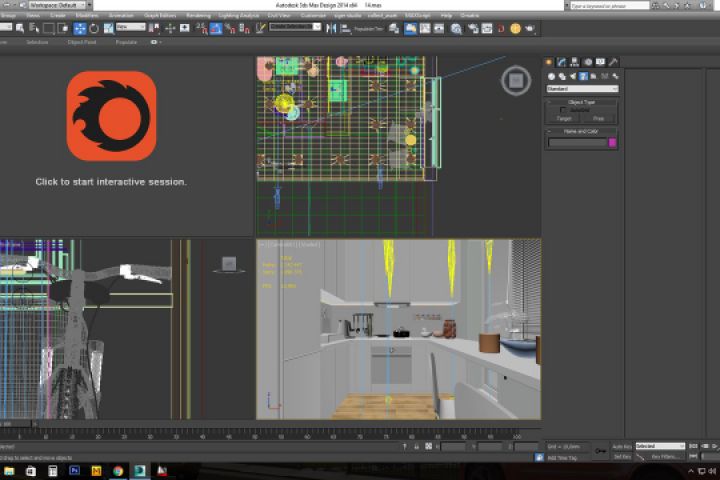Image resolution: width=720 pixels, height=480 pixels.
Task: Open the Hierarchy tab in command panel
Action: click(x=574, y=63)
